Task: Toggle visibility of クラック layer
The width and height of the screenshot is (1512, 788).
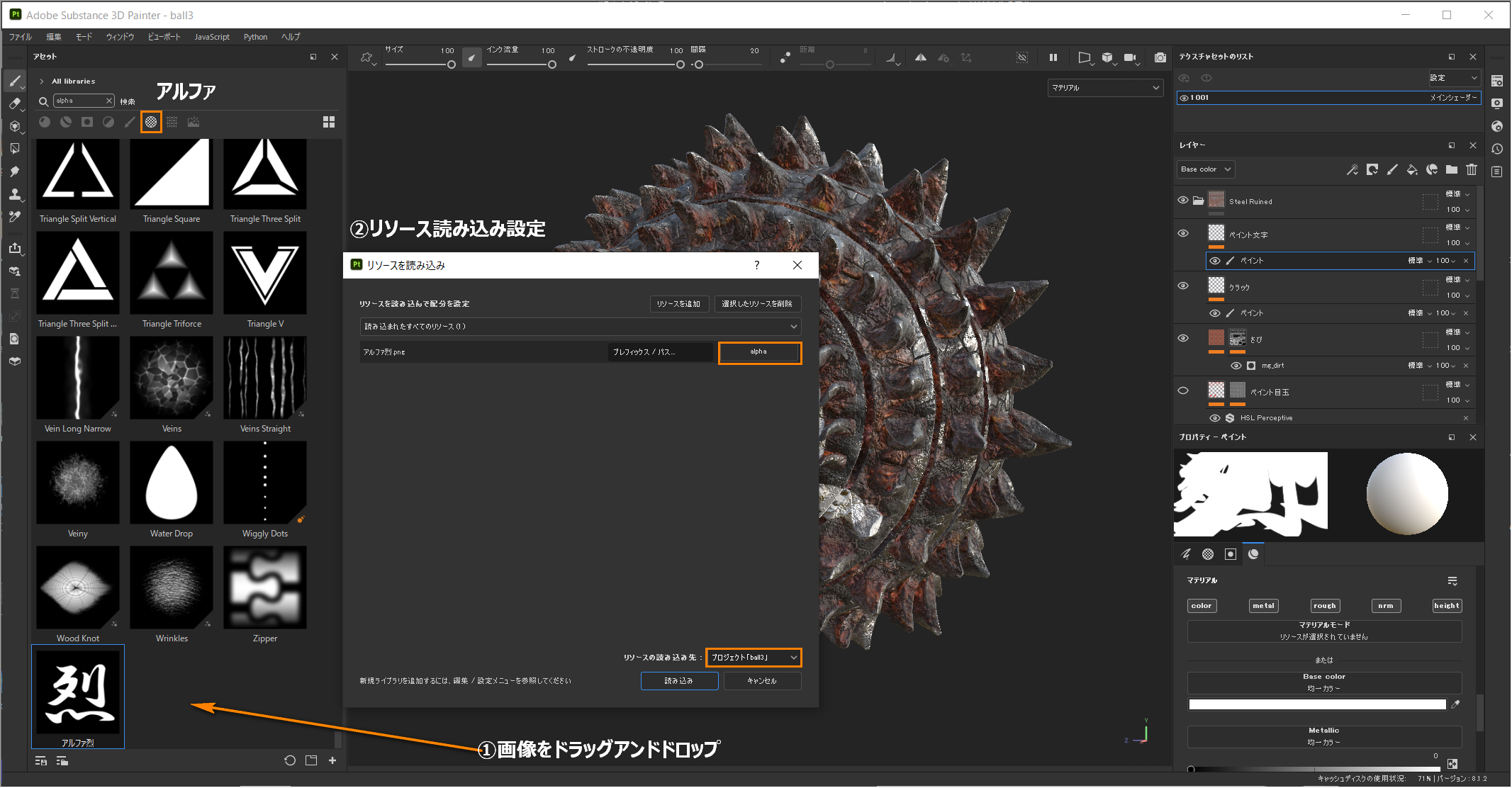Action: click(x=1183, y=286)
